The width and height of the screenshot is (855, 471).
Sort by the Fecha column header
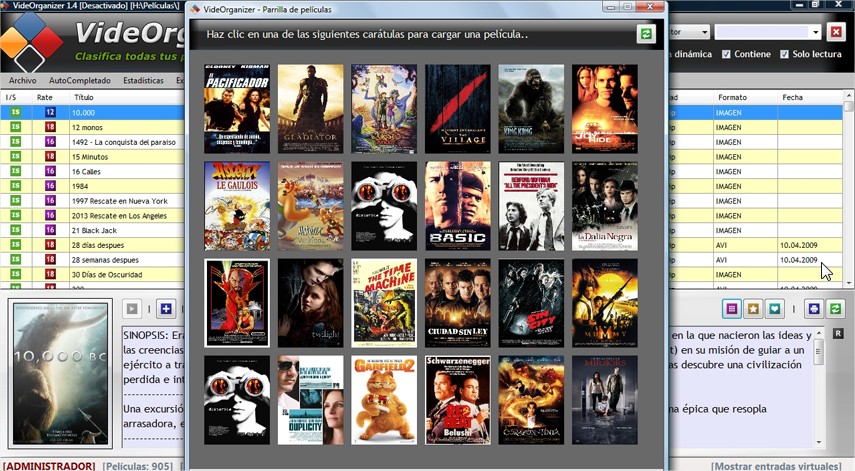coord(792,97)
